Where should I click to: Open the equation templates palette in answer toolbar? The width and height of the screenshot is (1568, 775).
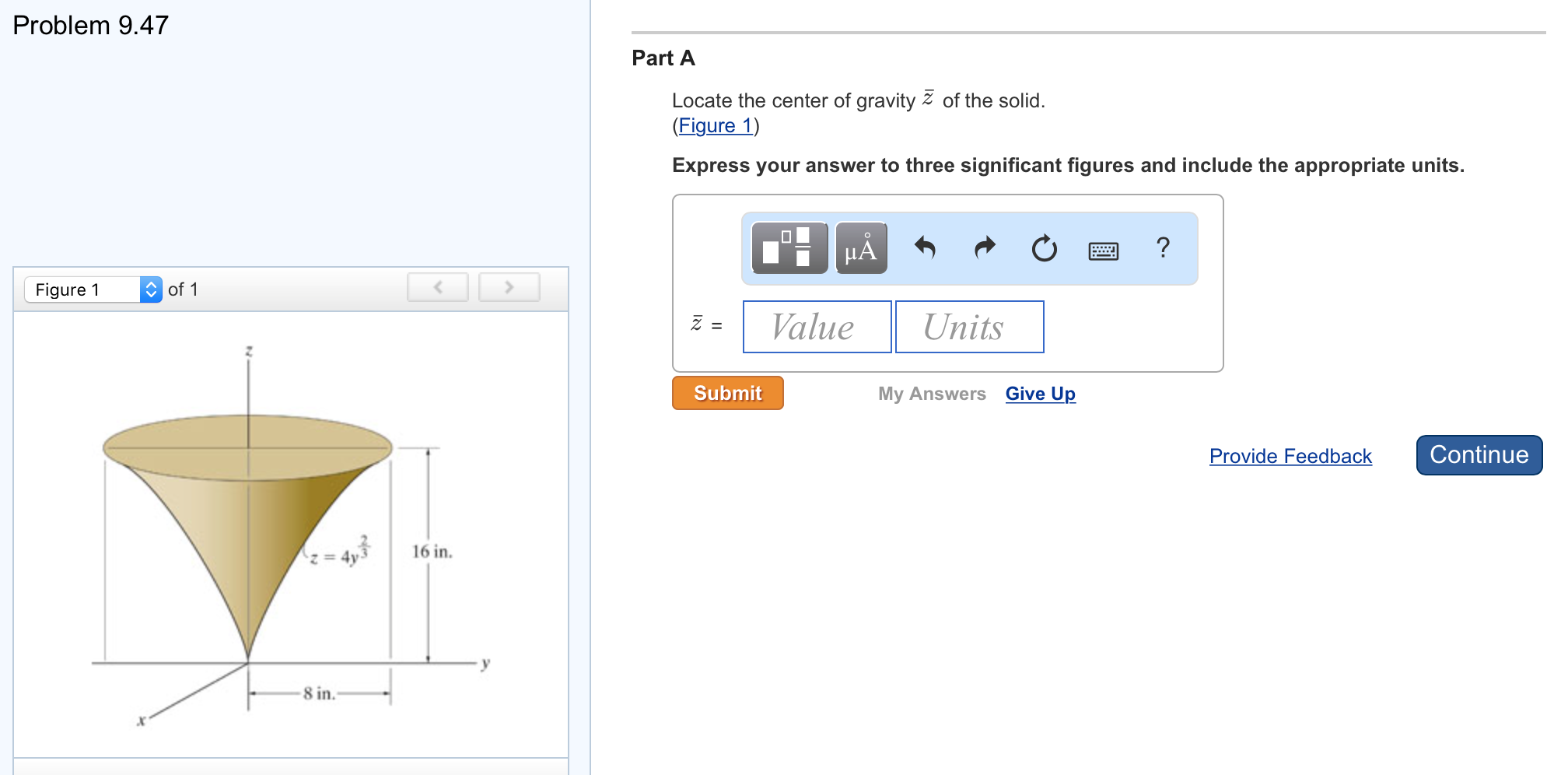(788, 248)
